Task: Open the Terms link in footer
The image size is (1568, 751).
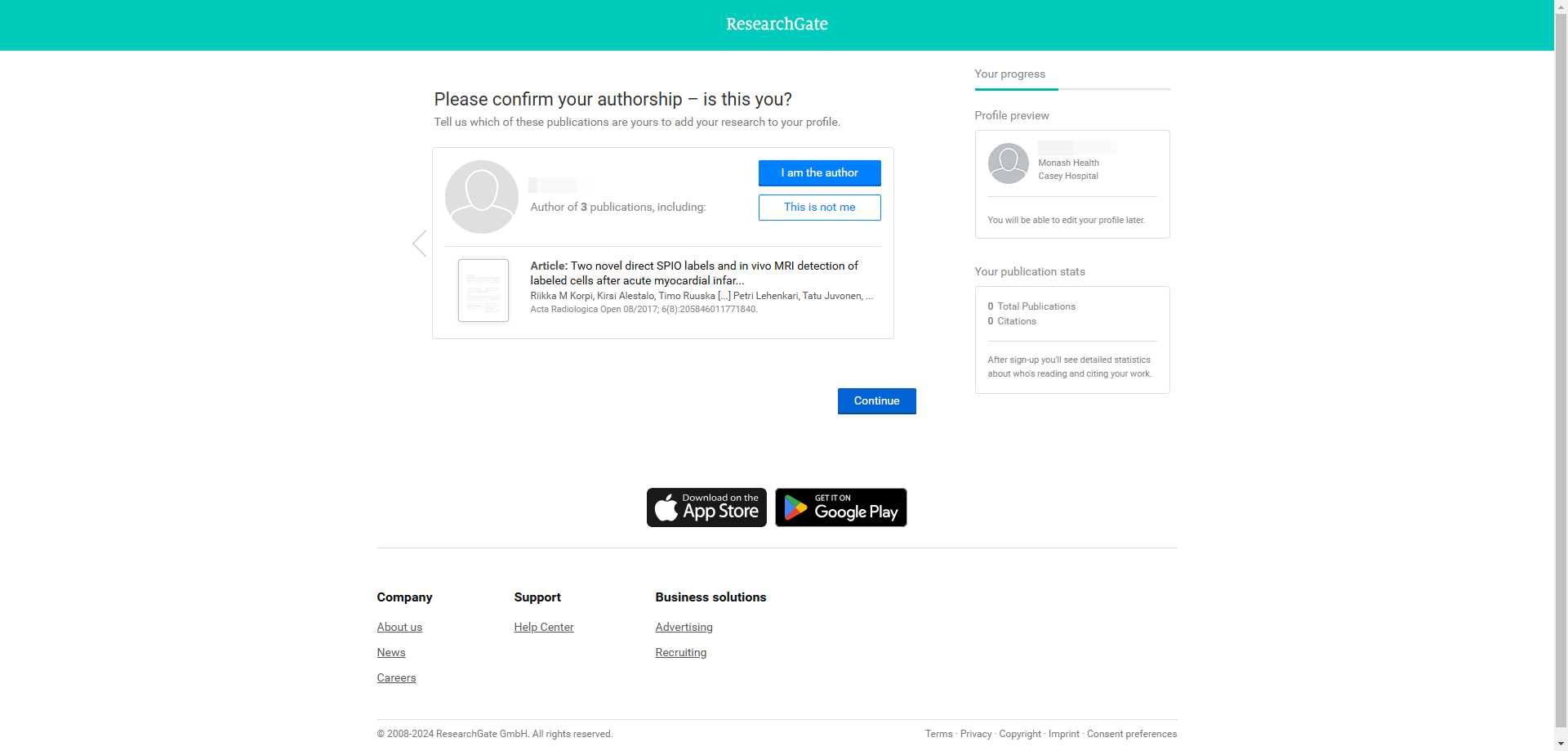Action: pos(938,734)
